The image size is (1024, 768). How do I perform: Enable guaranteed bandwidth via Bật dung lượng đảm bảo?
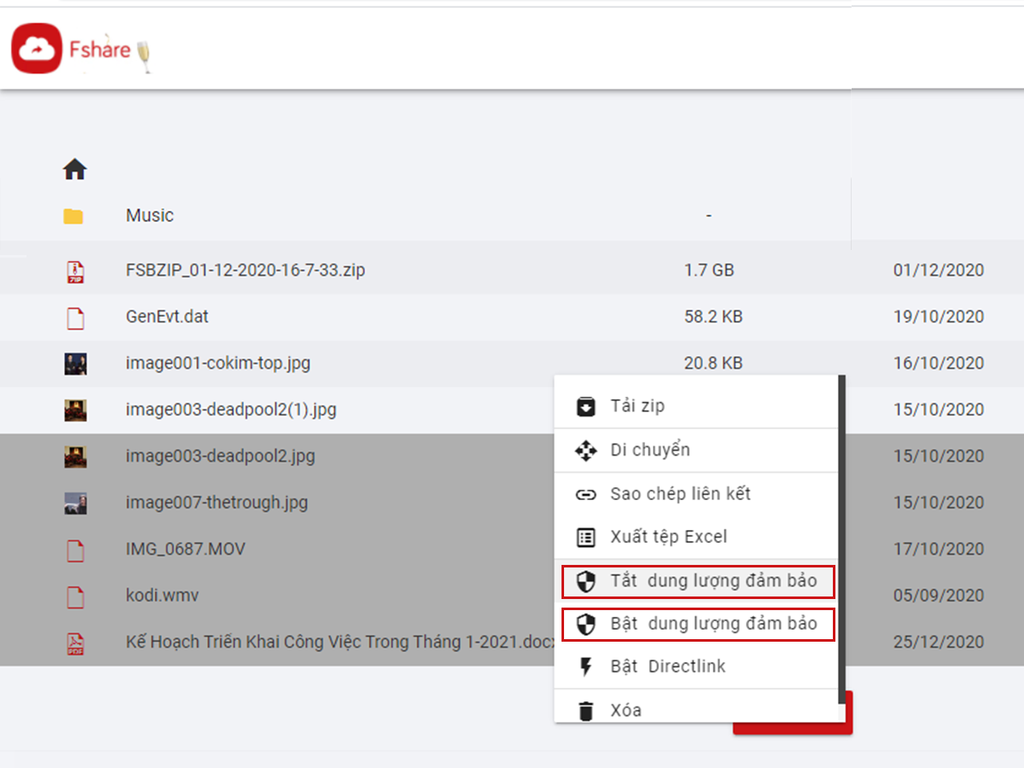pos(712,624)
